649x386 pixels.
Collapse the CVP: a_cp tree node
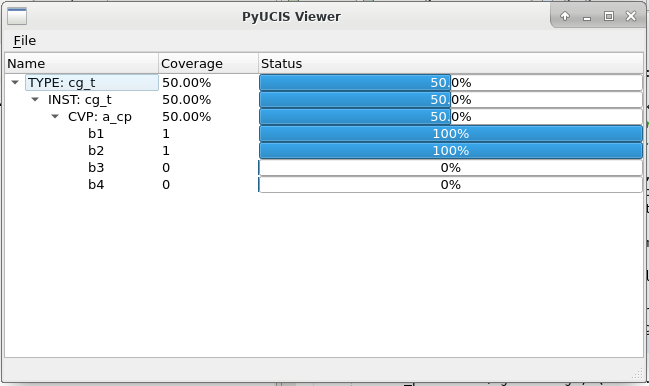pos(55,116)
